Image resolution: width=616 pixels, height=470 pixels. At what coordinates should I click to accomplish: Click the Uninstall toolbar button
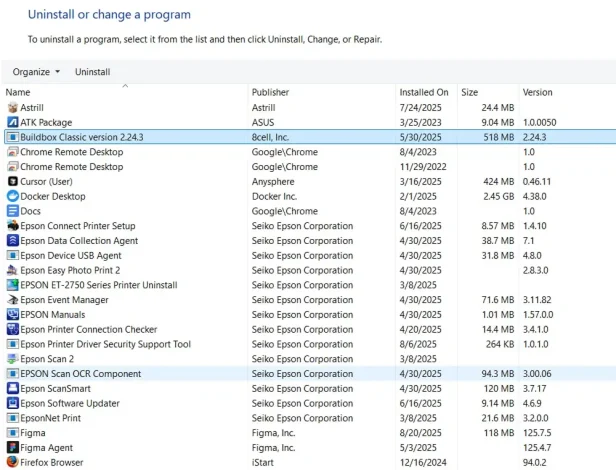(93, 72)
